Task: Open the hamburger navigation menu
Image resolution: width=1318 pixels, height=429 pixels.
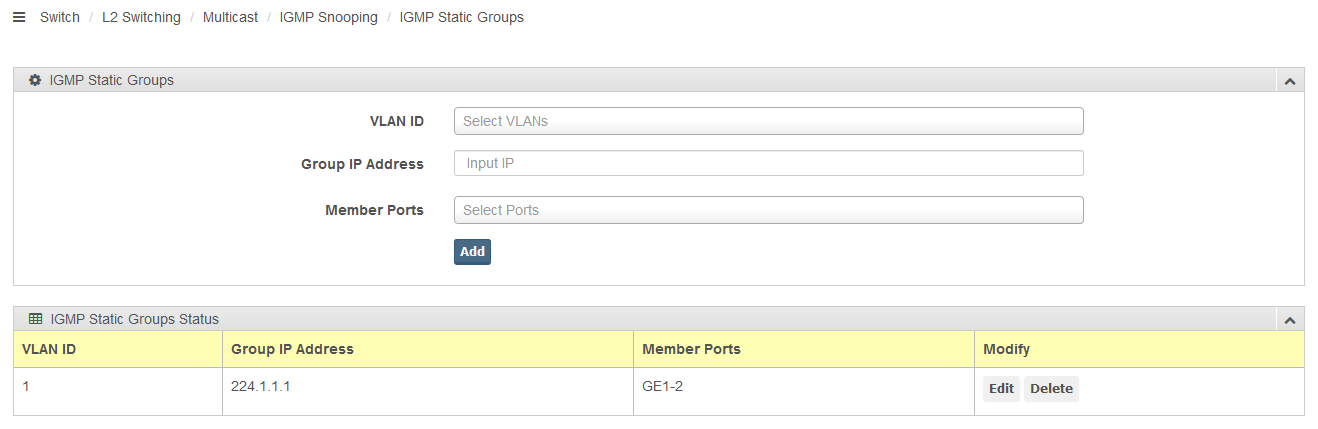Action: [18, 18]
